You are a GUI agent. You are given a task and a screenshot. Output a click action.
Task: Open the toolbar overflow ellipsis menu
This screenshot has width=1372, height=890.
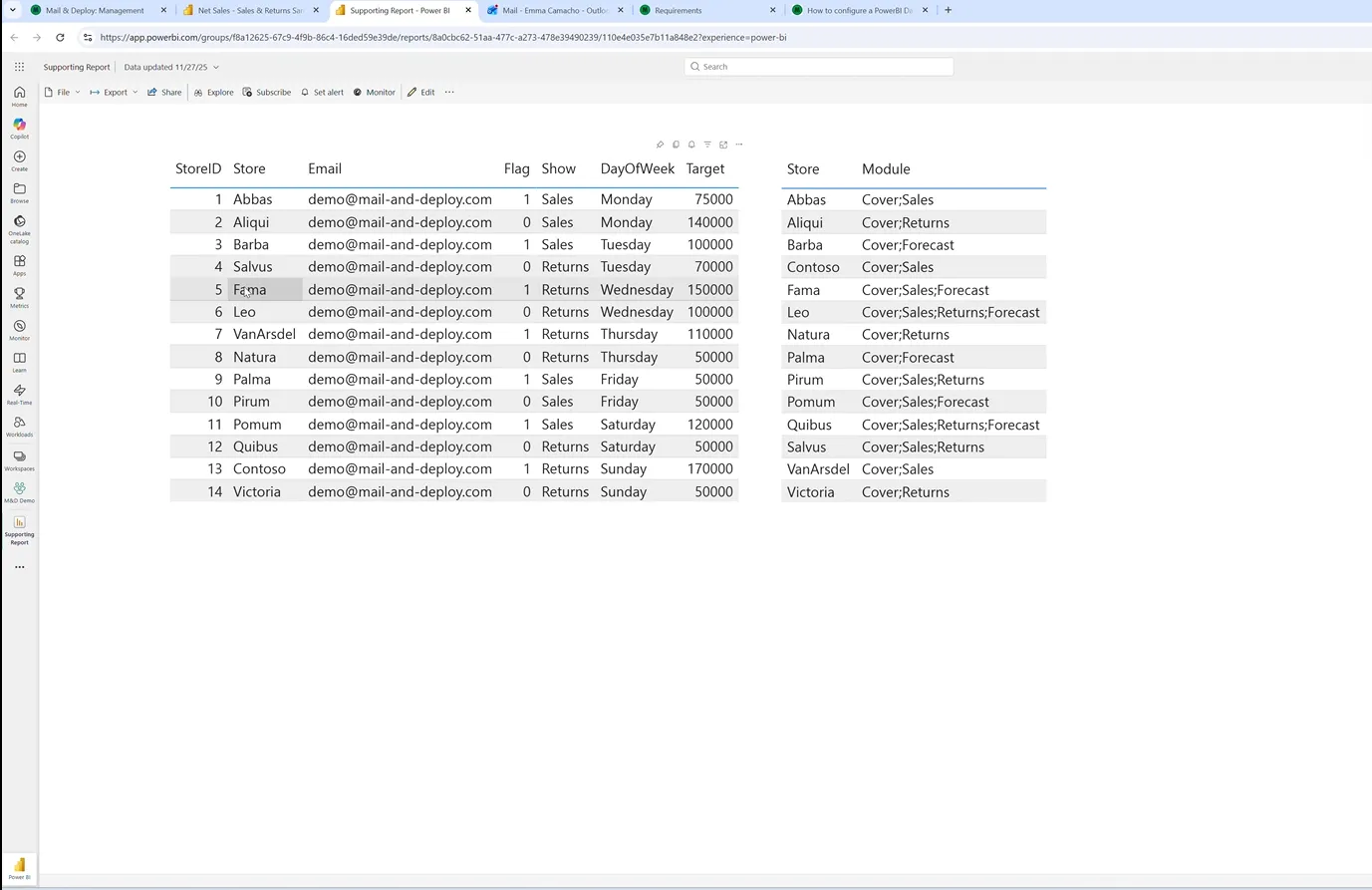coord(449,92)
